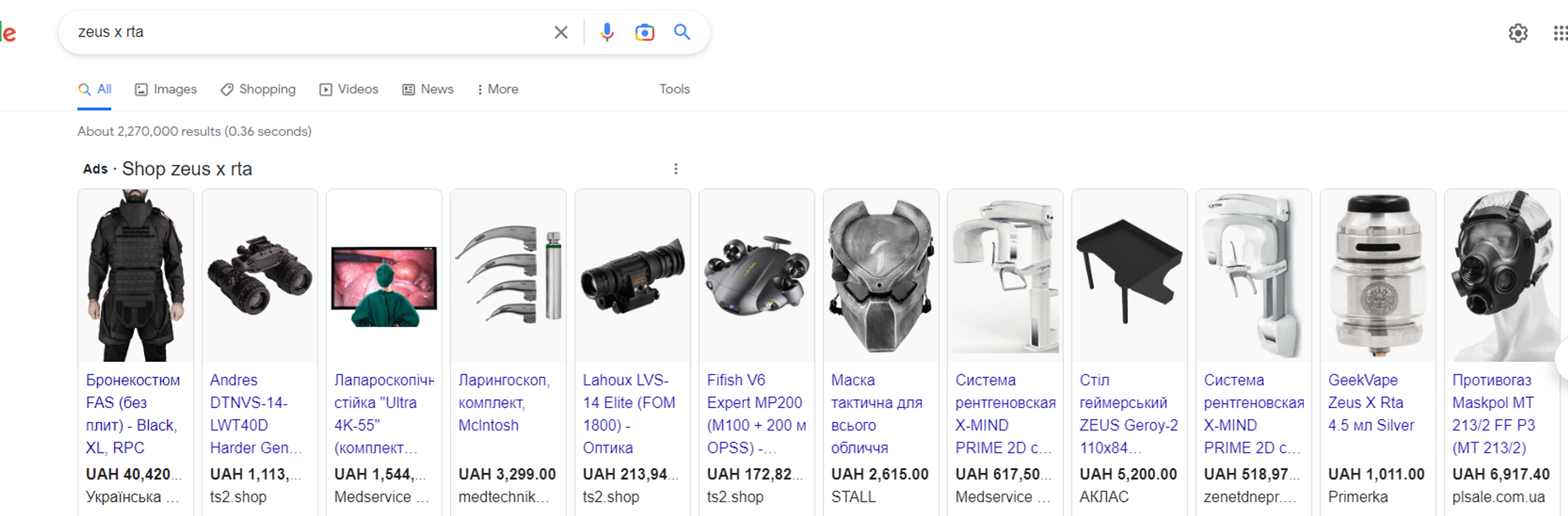Open the Lahoux LVS-14 Elite image

pyautogui.click(x=633, y=275)
